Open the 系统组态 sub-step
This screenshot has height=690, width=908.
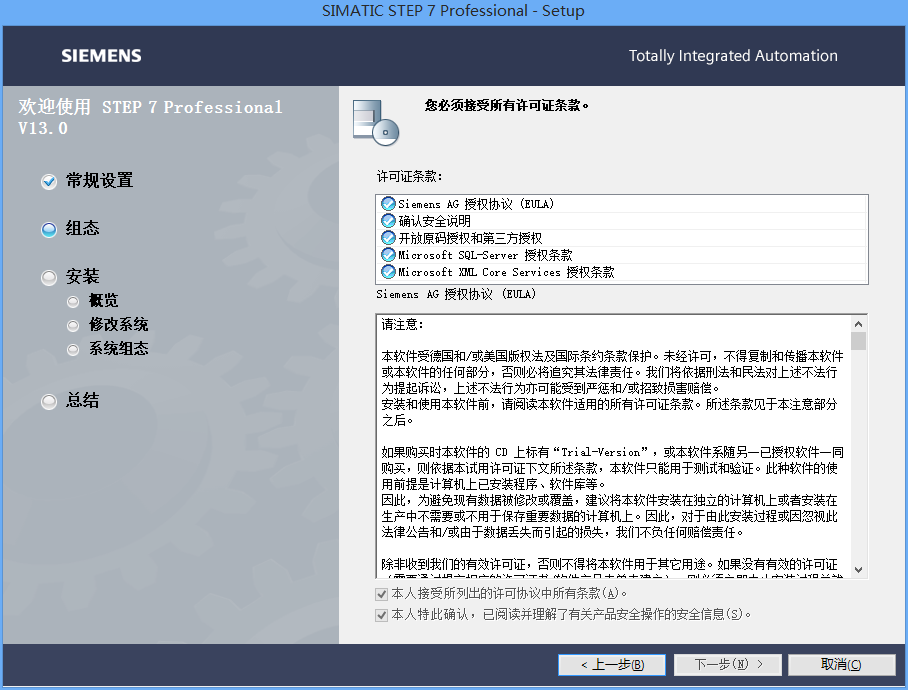118,348
